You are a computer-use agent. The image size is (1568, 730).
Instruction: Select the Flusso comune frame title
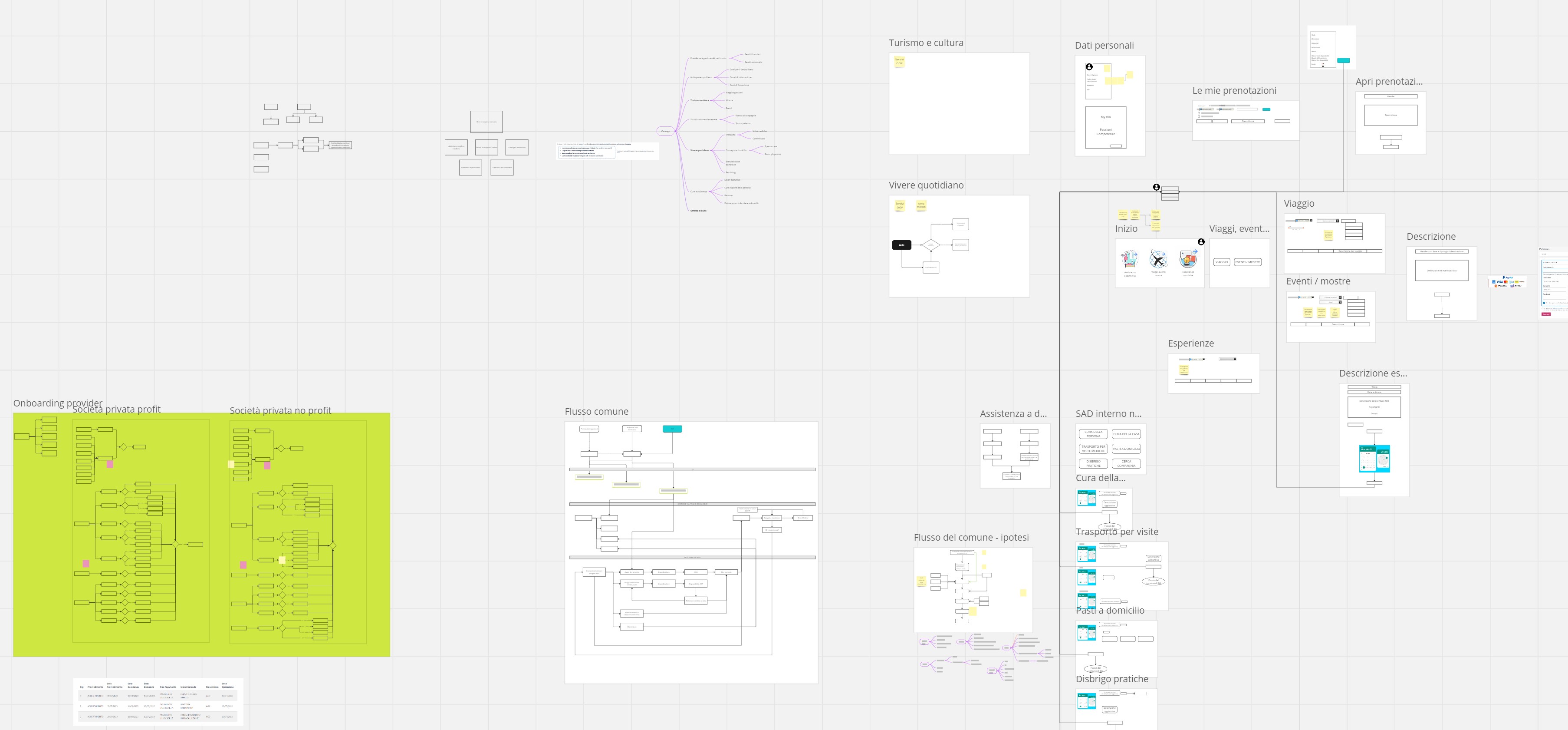597,412
